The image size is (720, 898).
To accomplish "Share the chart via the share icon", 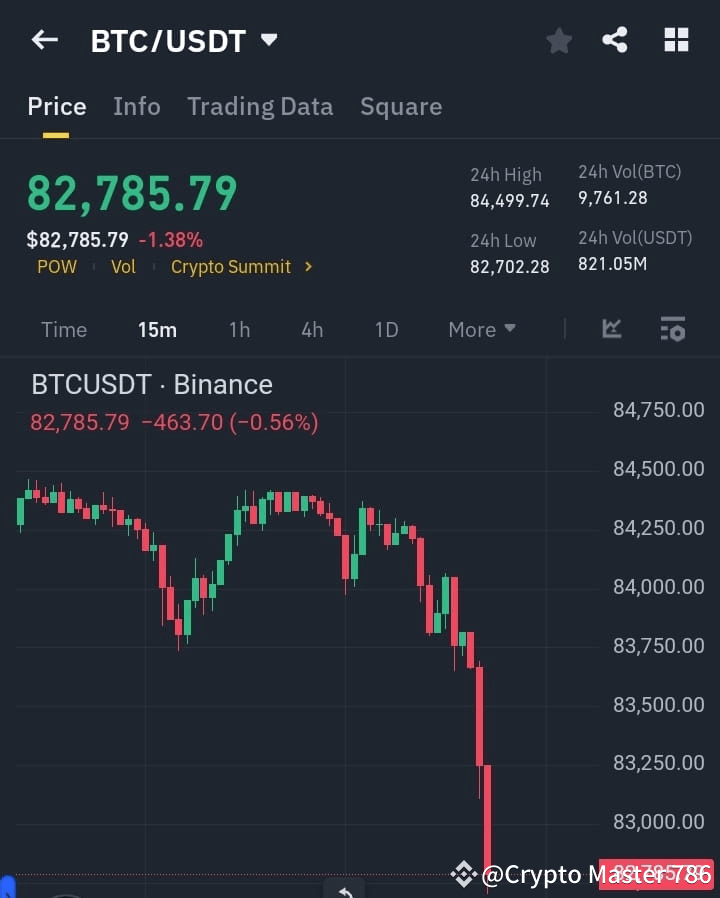I will point(615,40).
